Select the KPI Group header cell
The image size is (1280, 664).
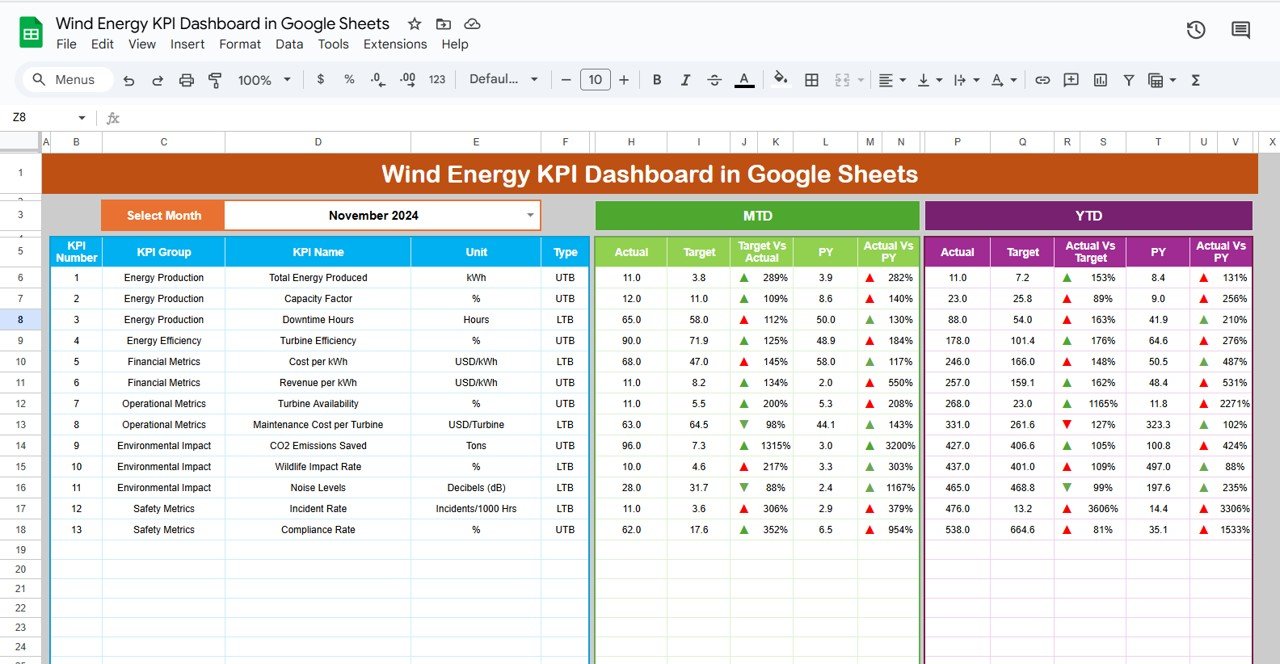(x=164, y=252)
